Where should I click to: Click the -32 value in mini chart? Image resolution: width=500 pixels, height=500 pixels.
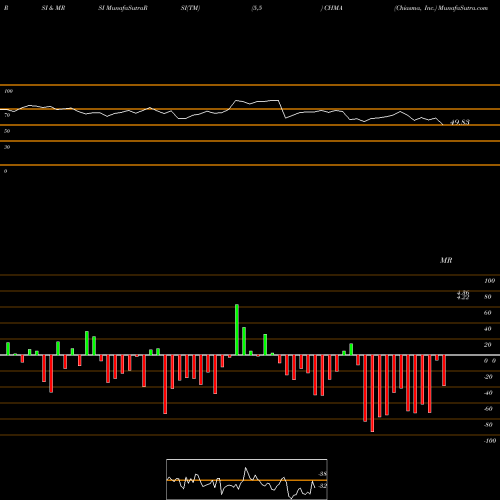click(323, 486)
